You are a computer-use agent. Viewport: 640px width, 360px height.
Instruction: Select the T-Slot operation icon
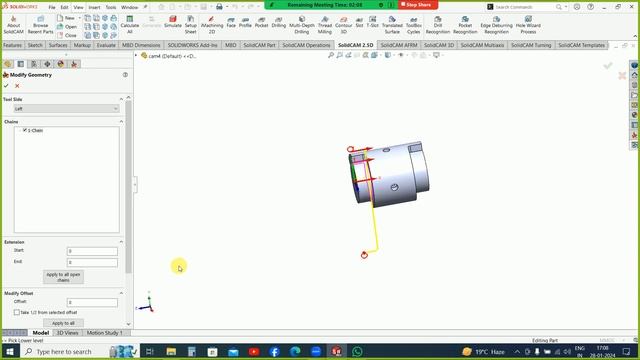click(372, 22)
